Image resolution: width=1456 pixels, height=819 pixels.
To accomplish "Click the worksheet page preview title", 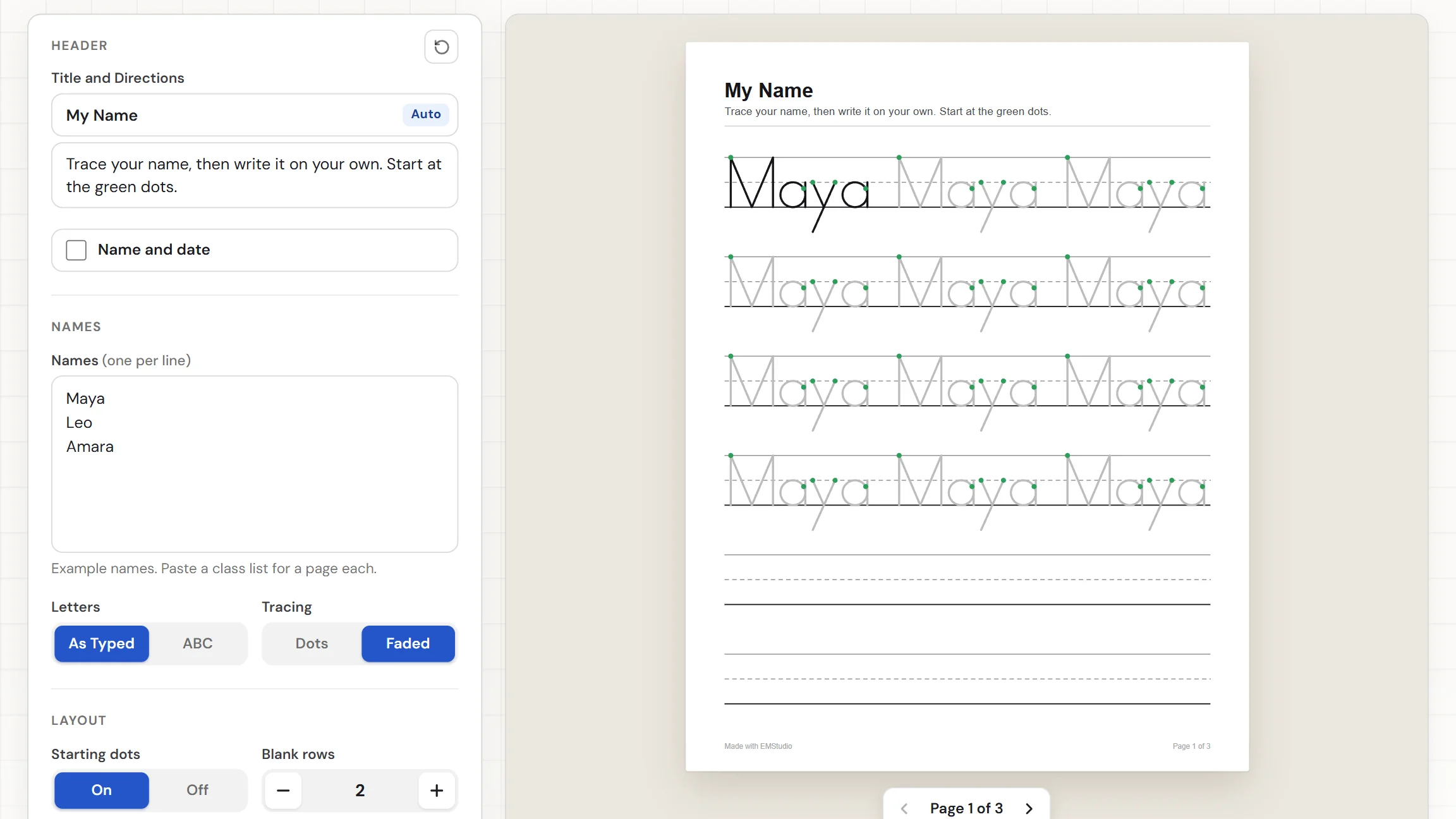I will [x=768, y=90].
